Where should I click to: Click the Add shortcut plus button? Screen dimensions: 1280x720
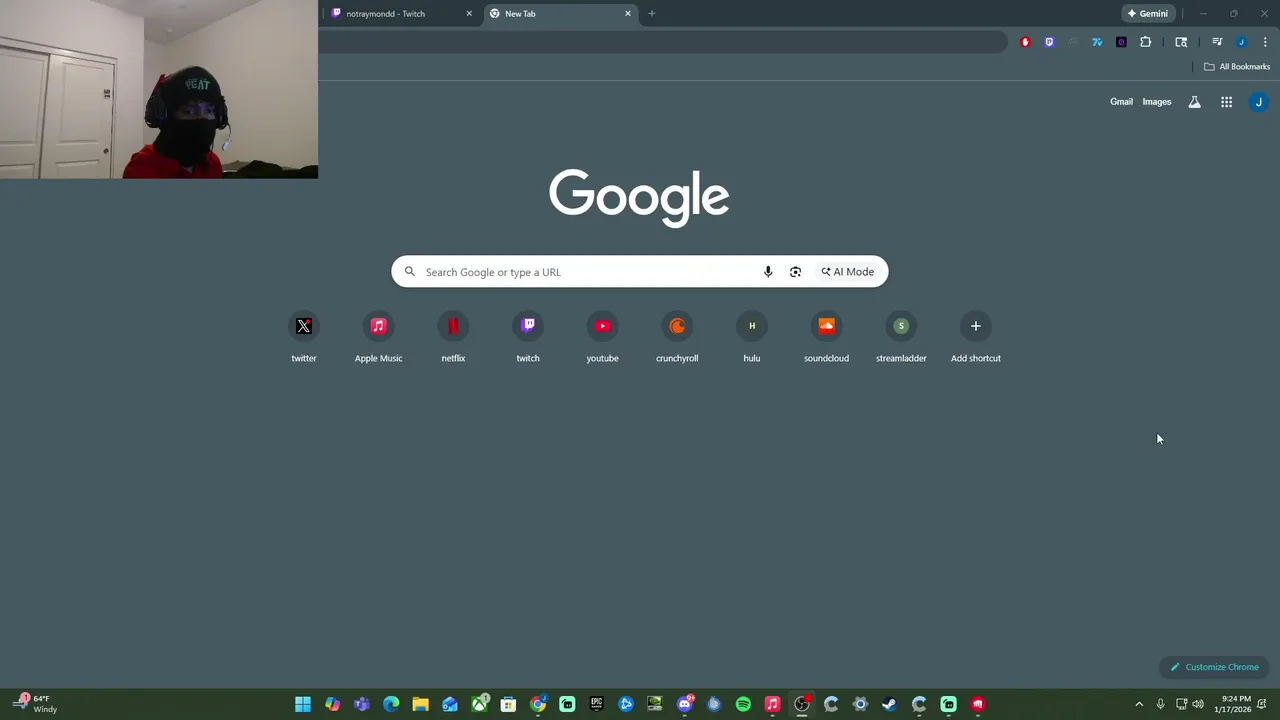(976, 326)
